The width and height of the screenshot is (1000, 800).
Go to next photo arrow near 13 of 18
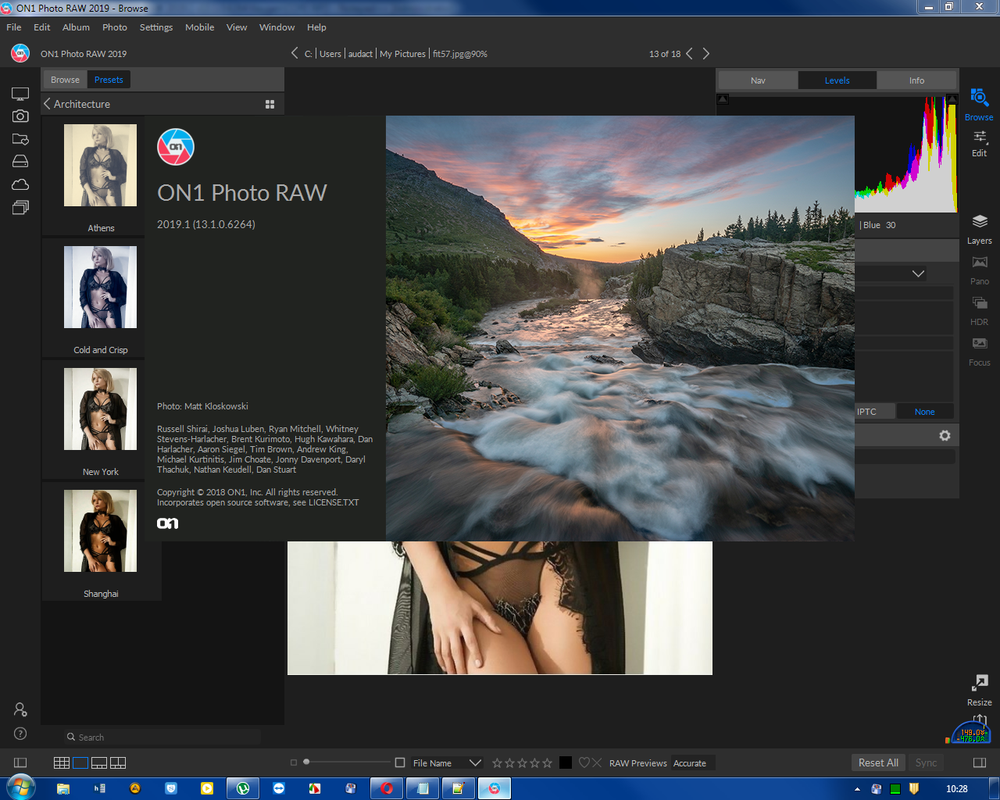706,54
